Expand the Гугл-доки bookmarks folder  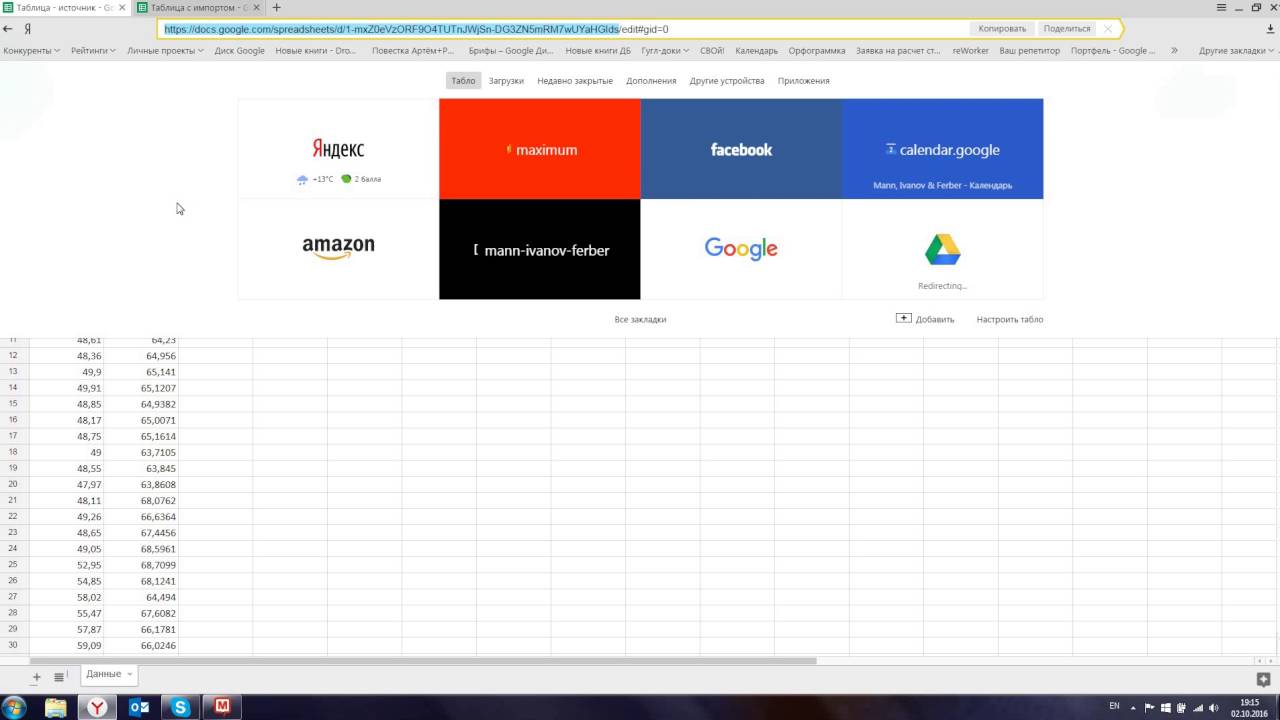point(666,50)
